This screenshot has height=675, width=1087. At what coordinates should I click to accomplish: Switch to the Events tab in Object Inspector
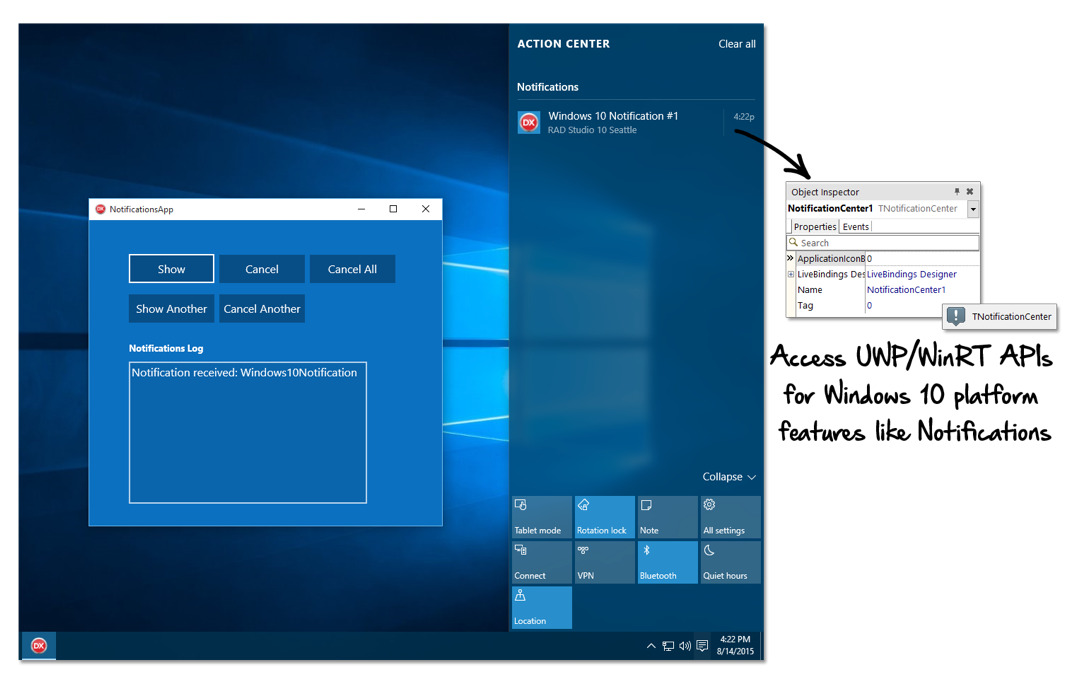[855, 227]
